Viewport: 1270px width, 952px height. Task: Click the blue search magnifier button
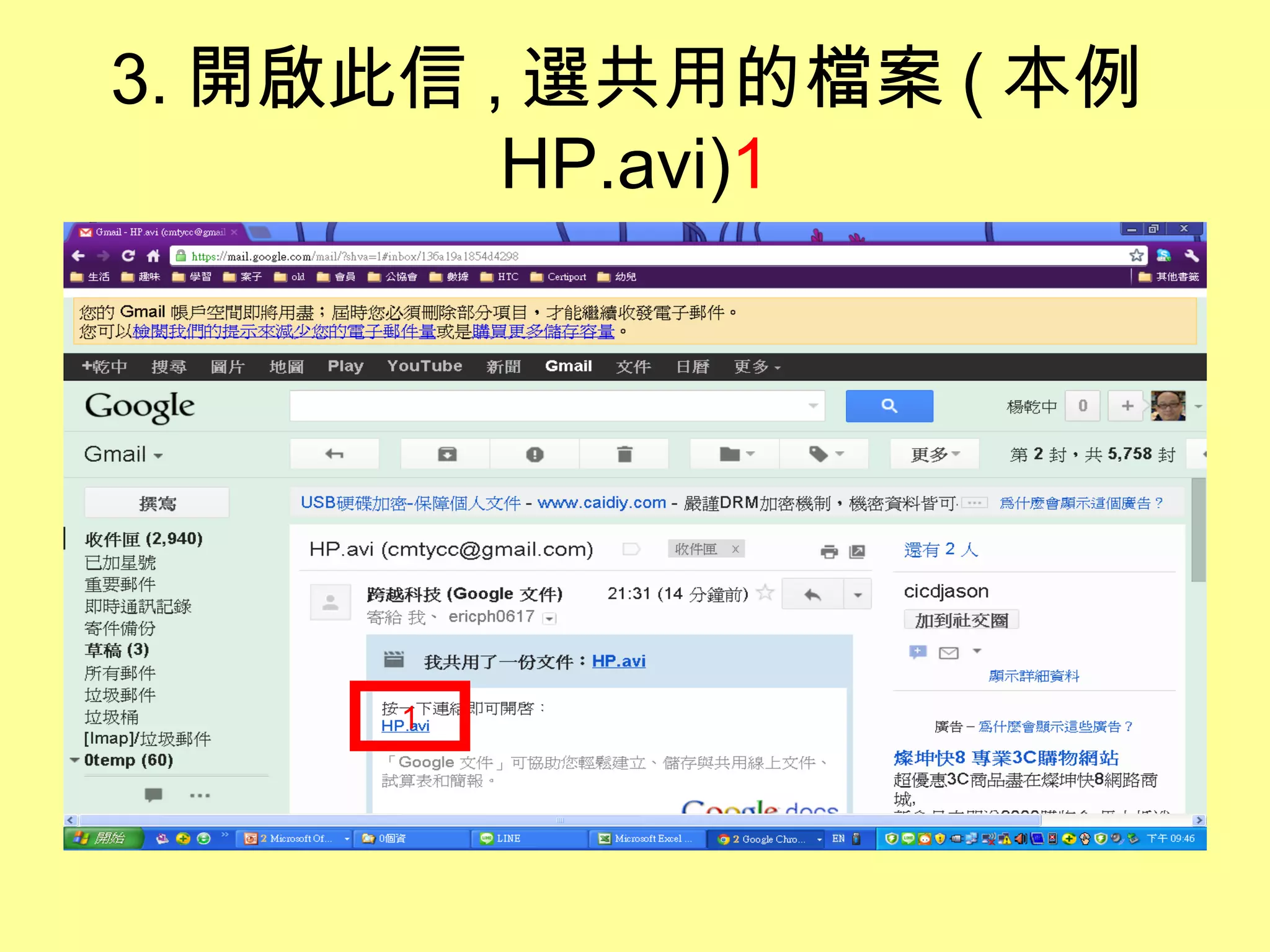(x=889, y=406)
